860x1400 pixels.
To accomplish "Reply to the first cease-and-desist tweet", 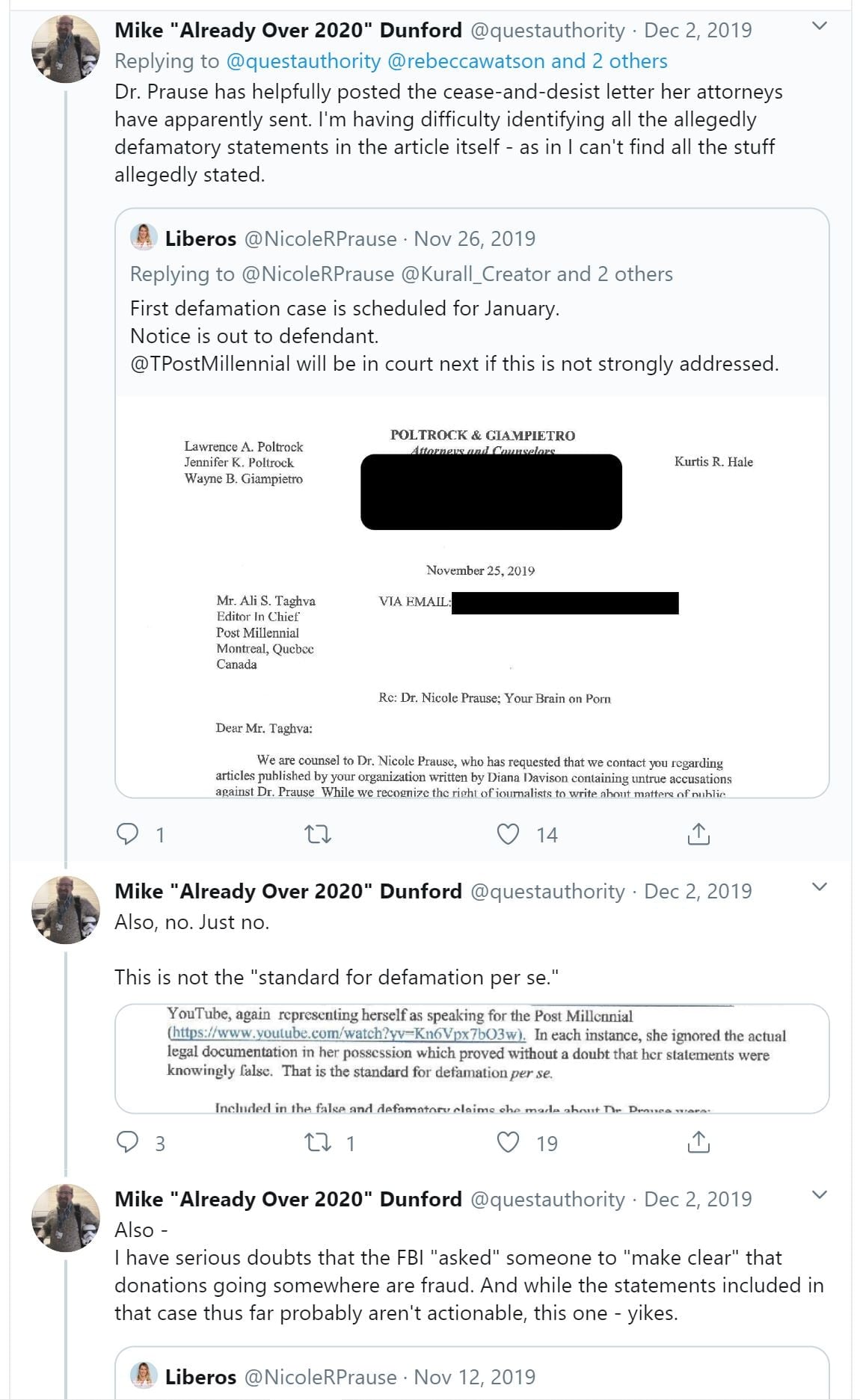I will click(x=128, y=833).
